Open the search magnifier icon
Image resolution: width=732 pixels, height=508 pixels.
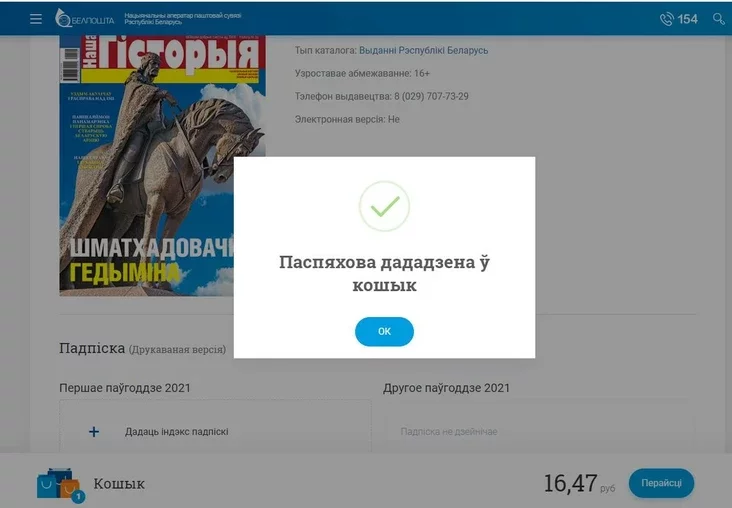point(718,19)
